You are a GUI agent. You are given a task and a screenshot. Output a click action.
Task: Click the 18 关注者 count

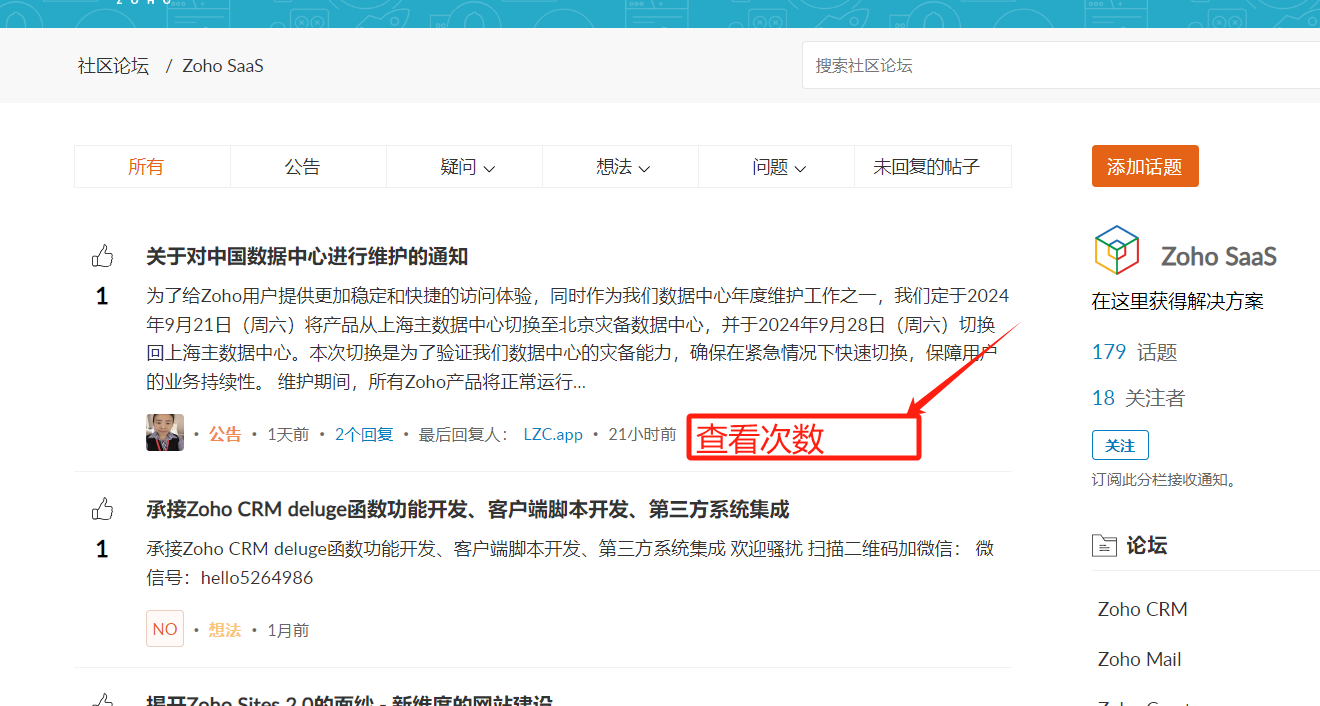(1138, 398)
